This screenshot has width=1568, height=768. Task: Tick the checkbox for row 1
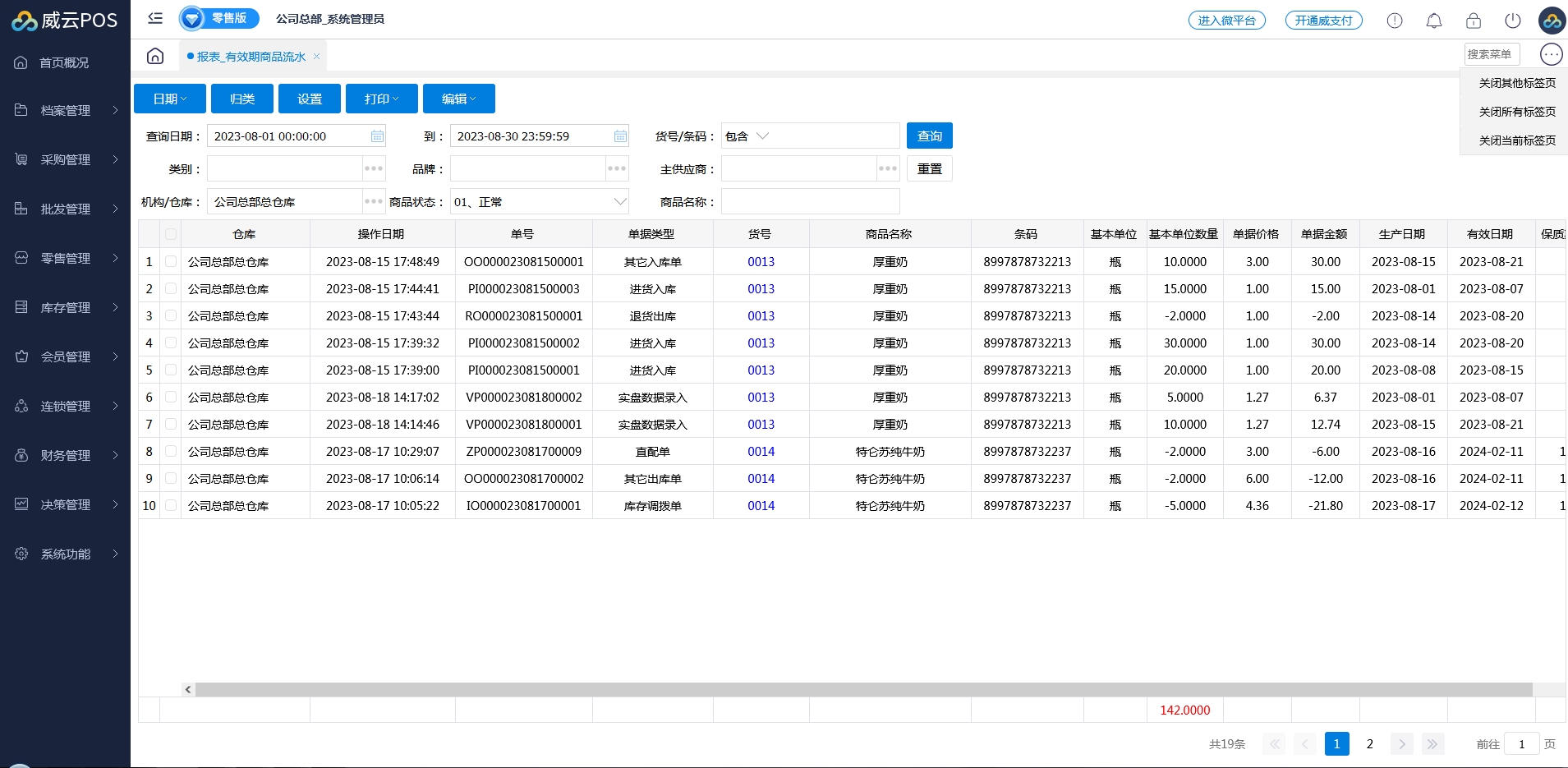click(171, 262)
